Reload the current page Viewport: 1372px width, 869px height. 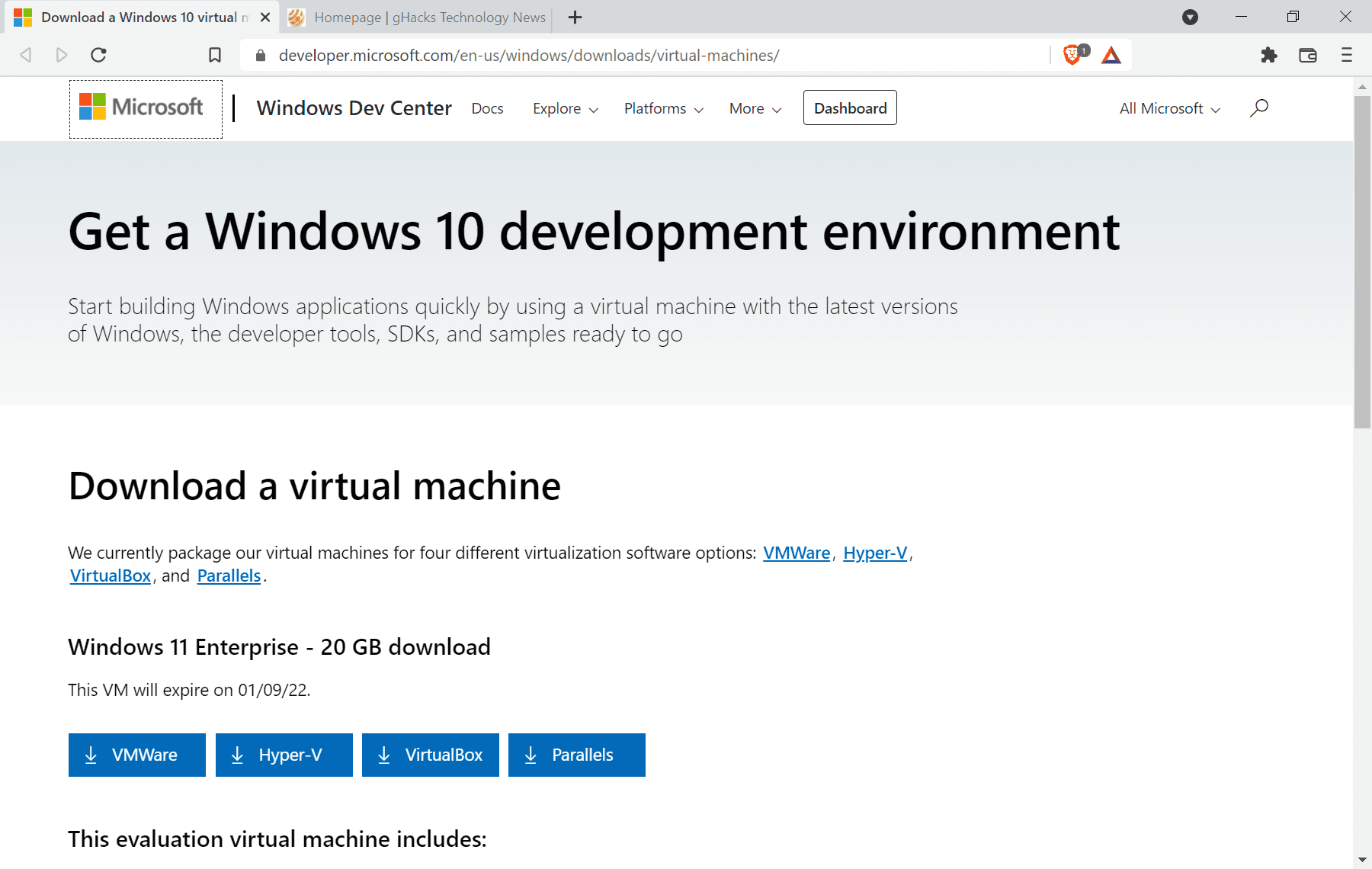98,55
